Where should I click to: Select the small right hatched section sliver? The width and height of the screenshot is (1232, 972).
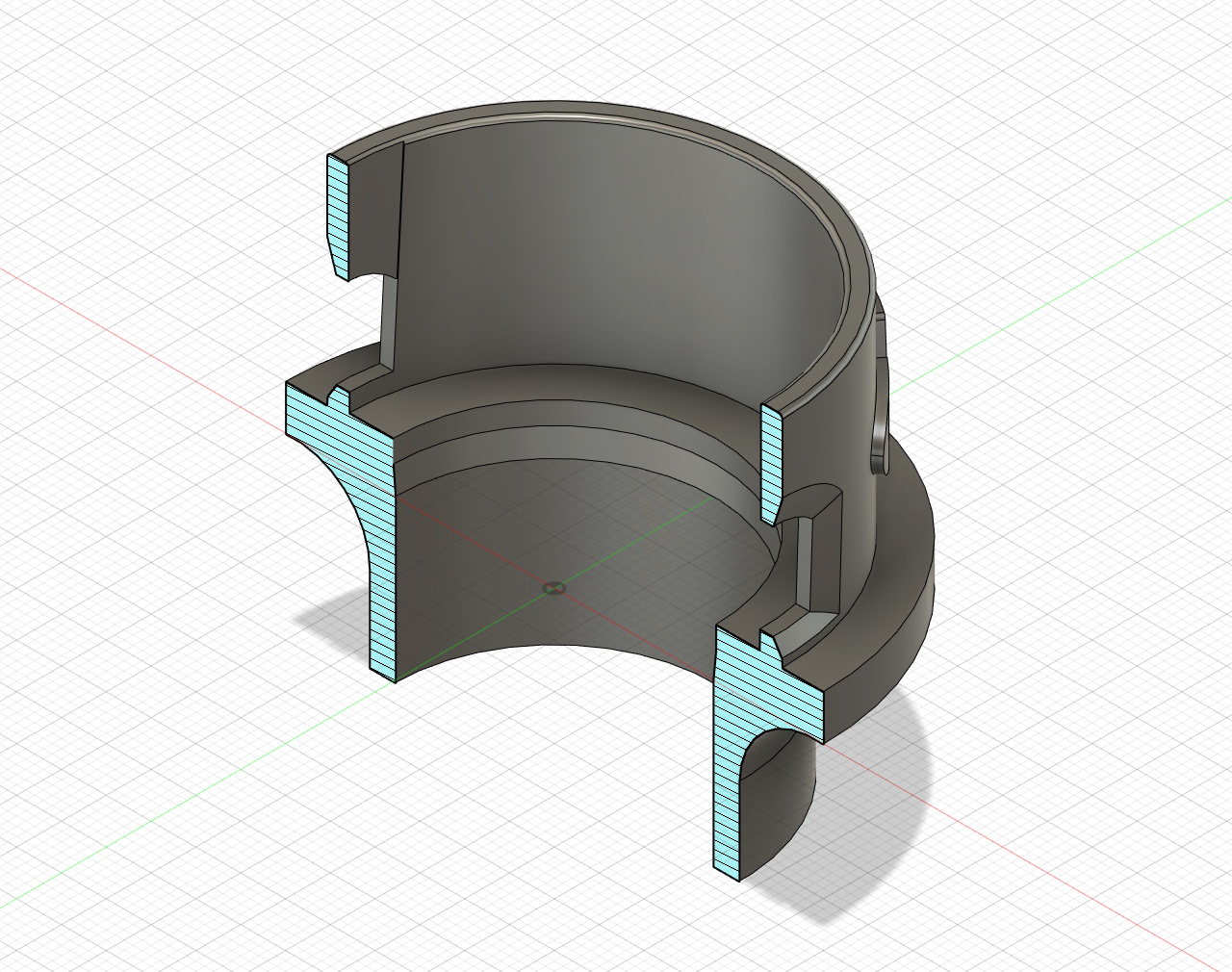(770, 462)
